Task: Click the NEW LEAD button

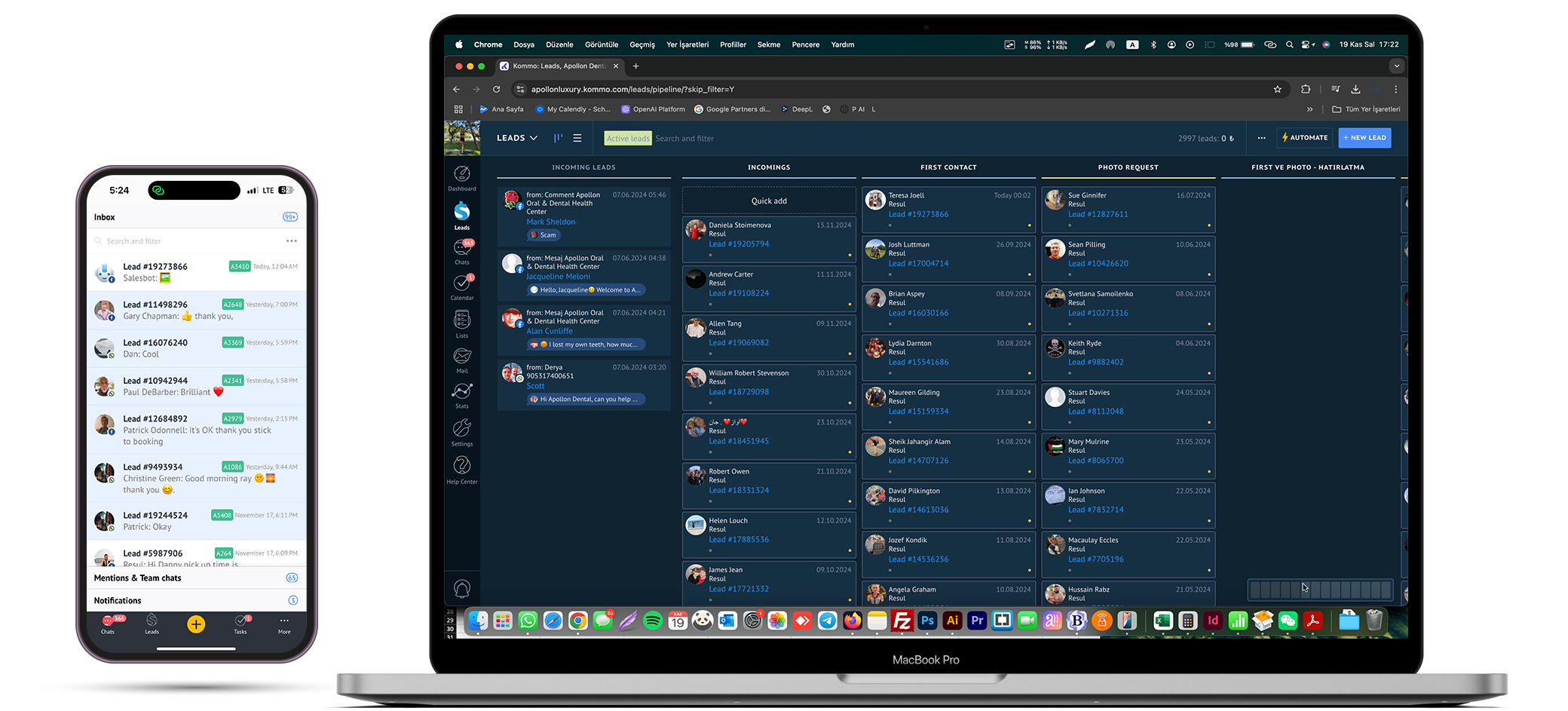Action: pyautogui.click(x=1364, y=138)
